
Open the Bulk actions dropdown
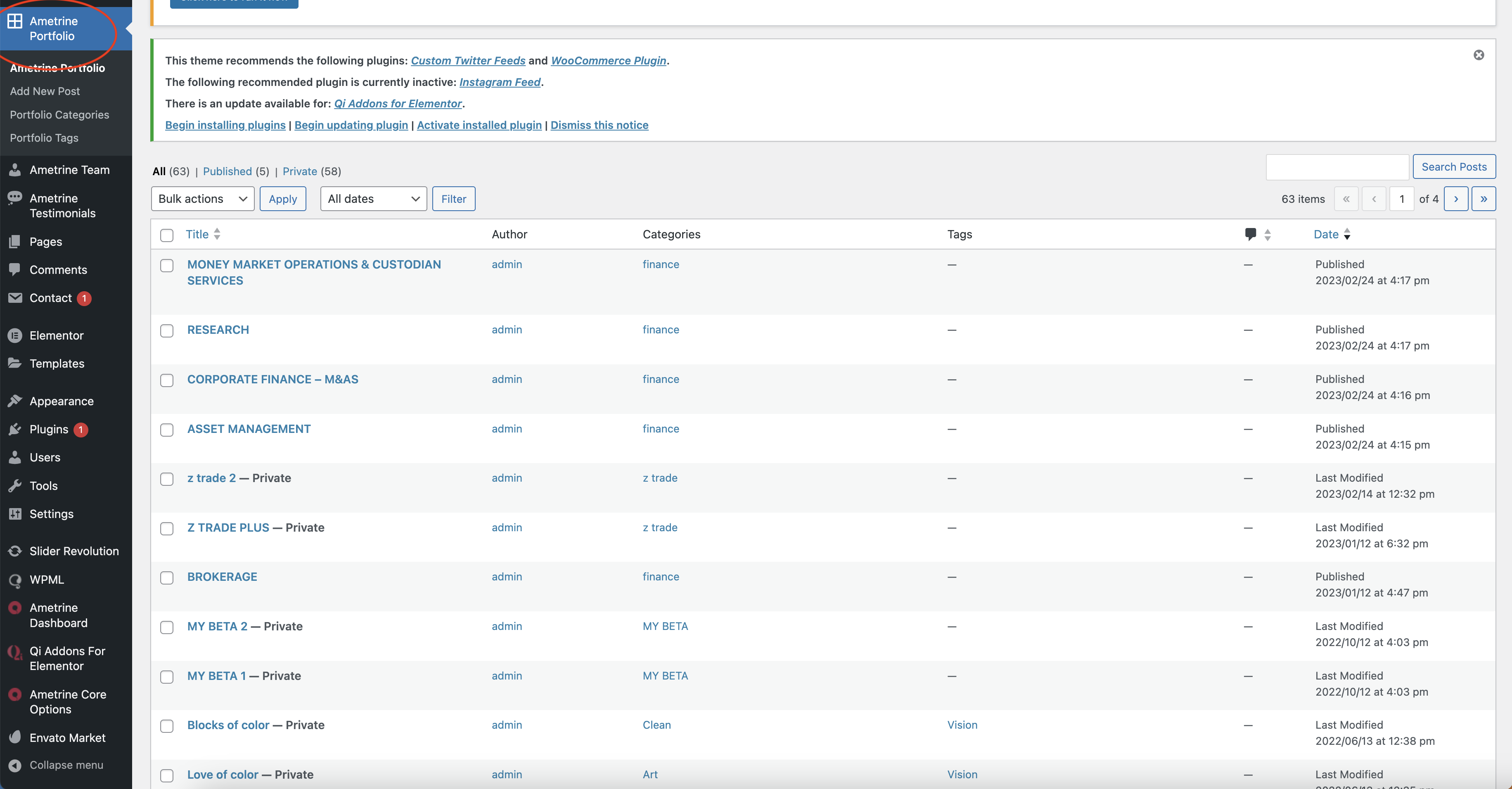[x=202, y=199]
